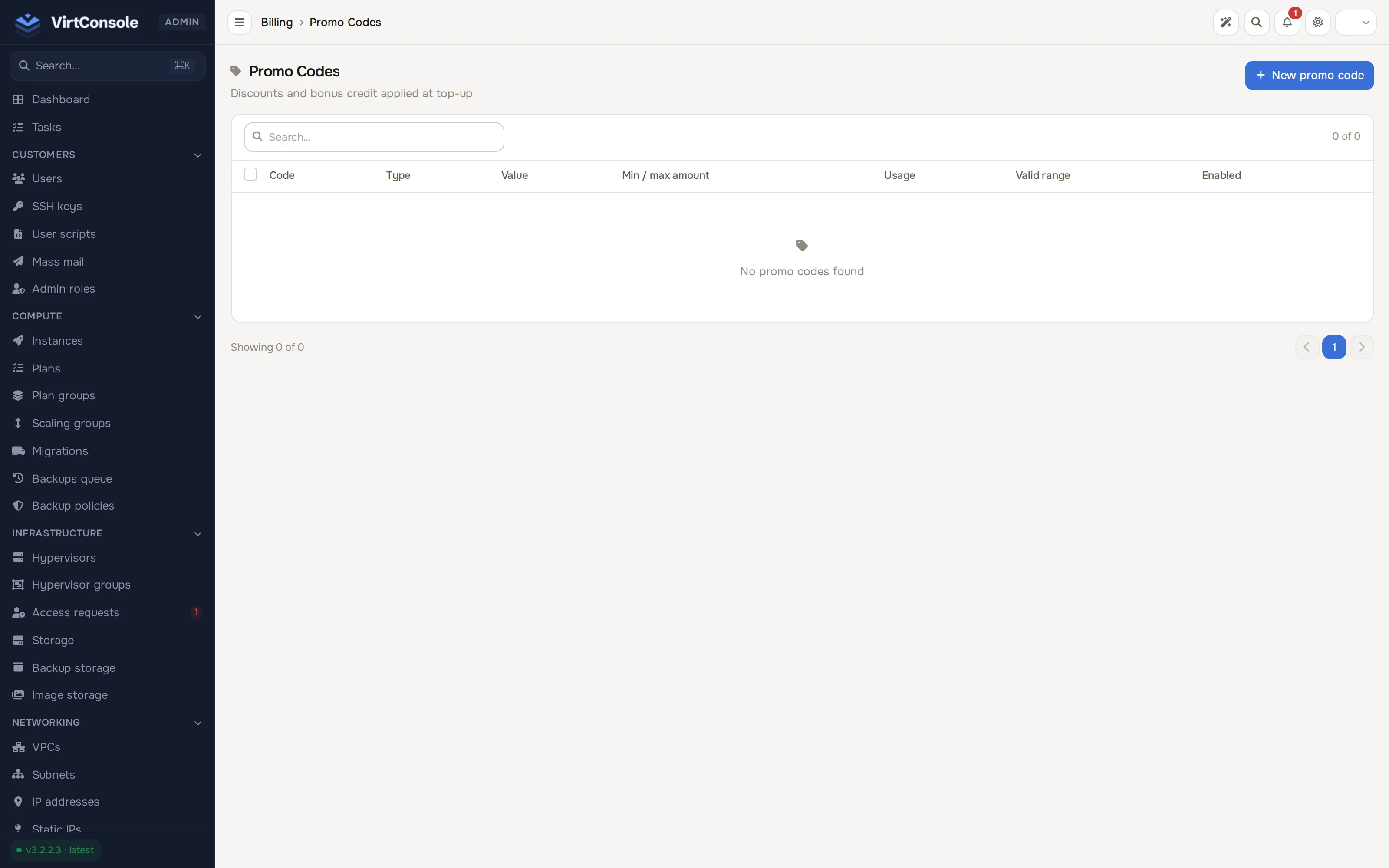This screenshot has width=1389, height=868.
Task: Click the Billing breadcrumb link
Action: point(276,23)
